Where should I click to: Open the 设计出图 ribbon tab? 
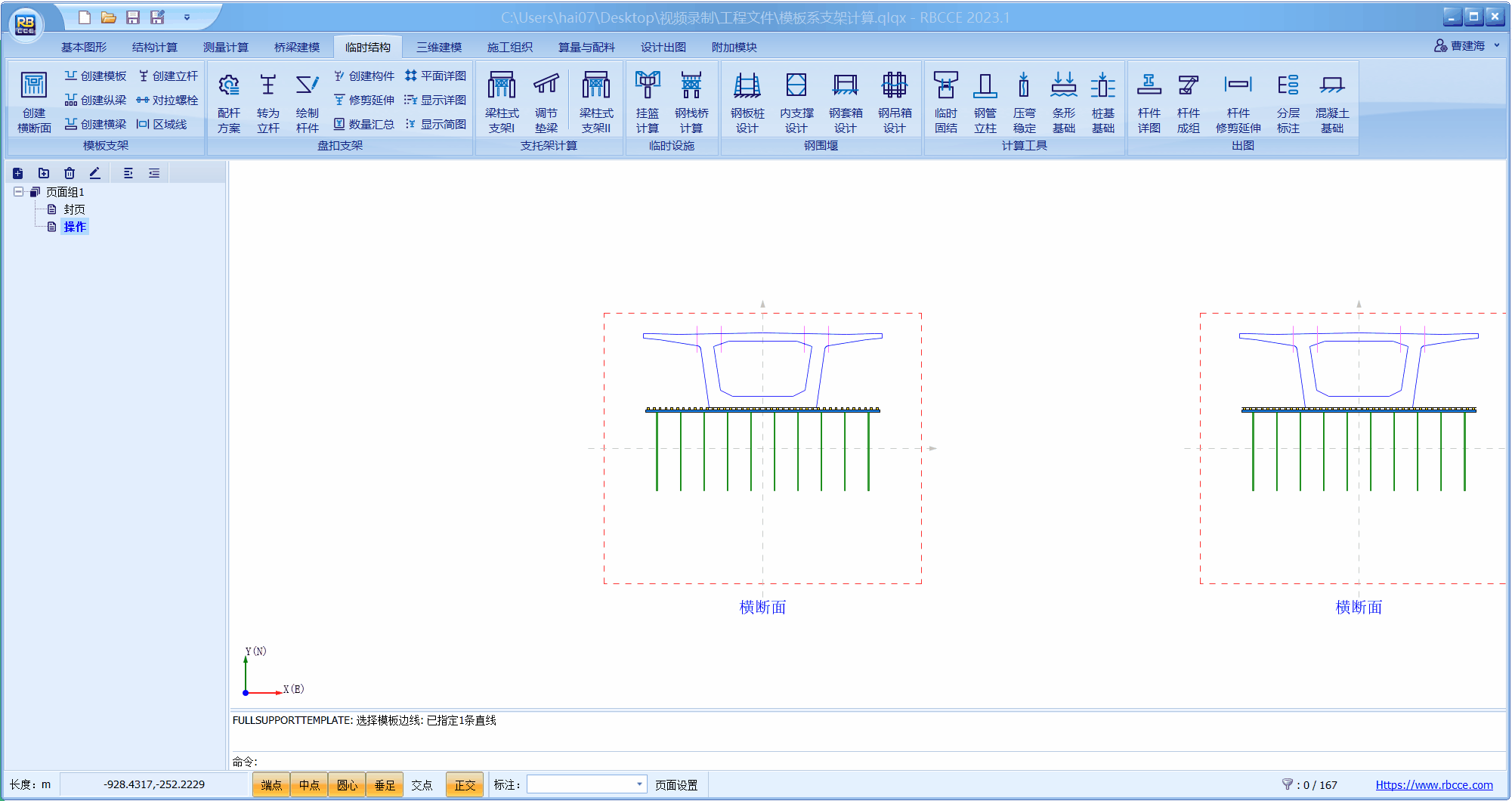pos(663,47)
